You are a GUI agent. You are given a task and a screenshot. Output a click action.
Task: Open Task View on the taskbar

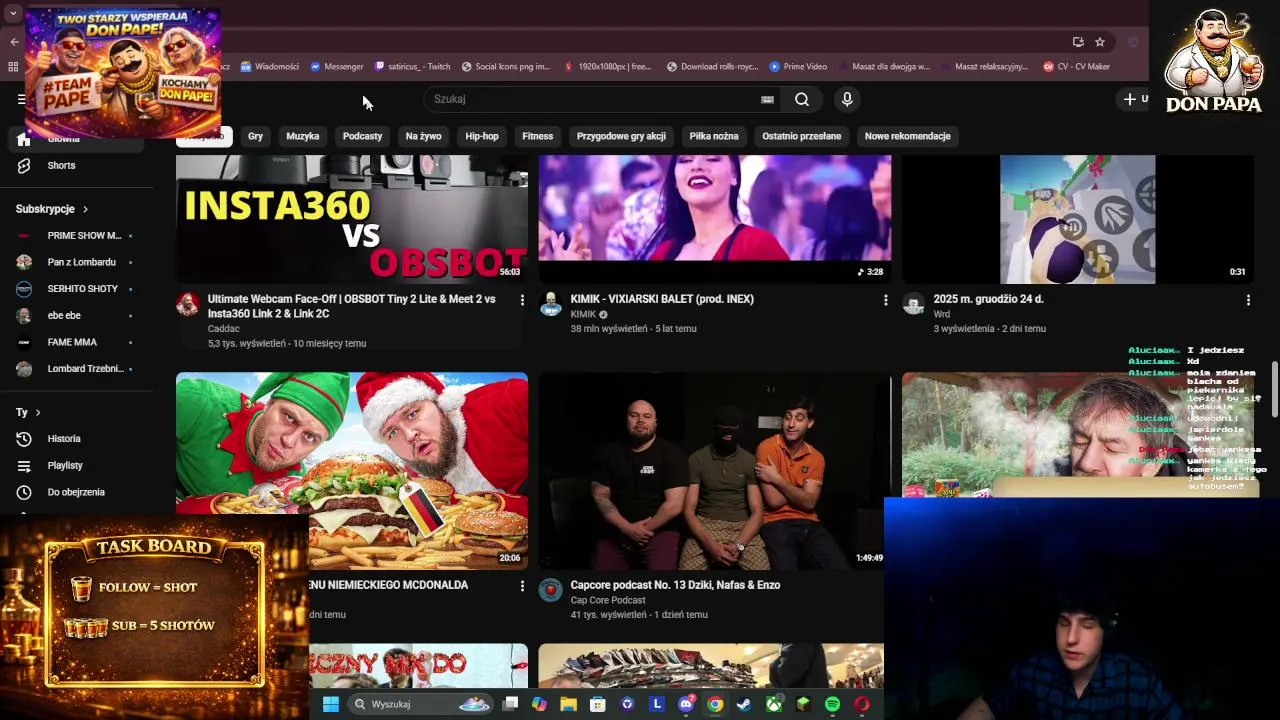[x=510, y=704]
